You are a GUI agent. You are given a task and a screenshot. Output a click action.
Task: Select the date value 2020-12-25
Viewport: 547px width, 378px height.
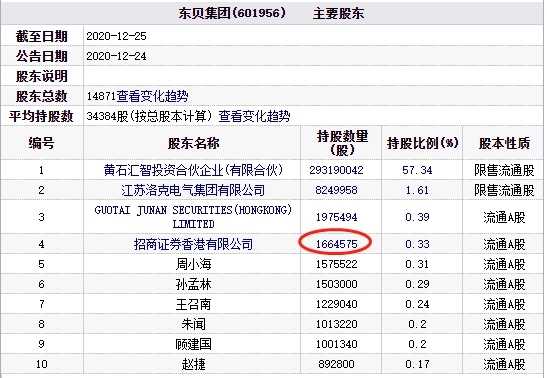[117, 36]
